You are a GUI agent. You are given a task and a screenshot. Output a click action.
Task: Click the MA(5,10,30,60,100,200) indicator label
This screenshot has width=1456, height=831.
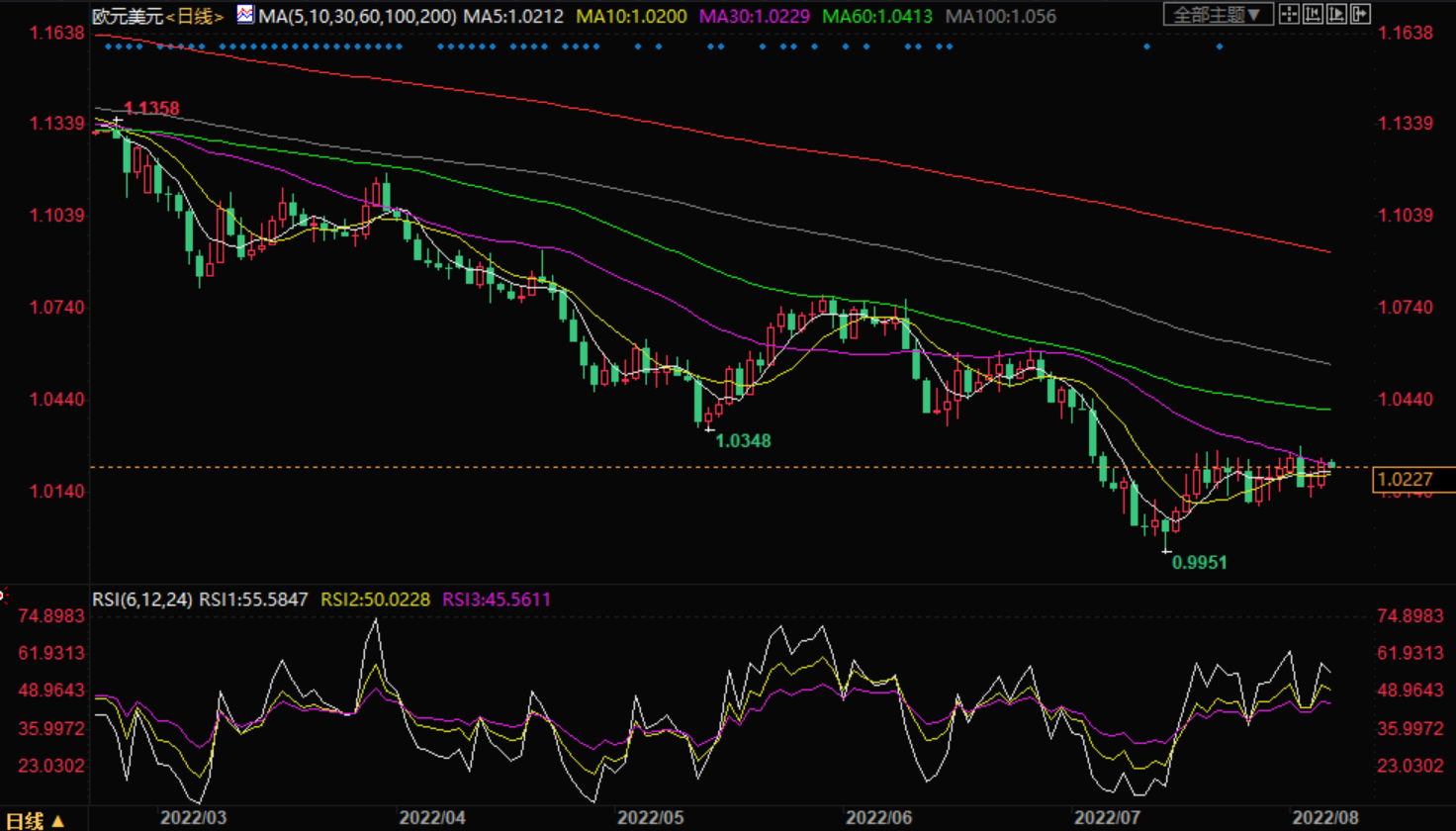tap(357, 17)
